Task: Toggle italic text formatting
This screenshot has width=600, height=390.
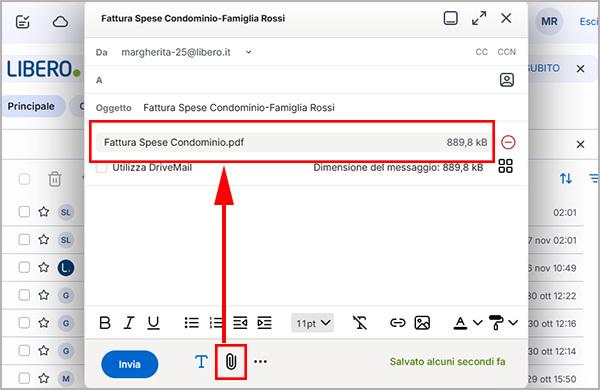Action: pyautogui.click(x=129, y=323)
